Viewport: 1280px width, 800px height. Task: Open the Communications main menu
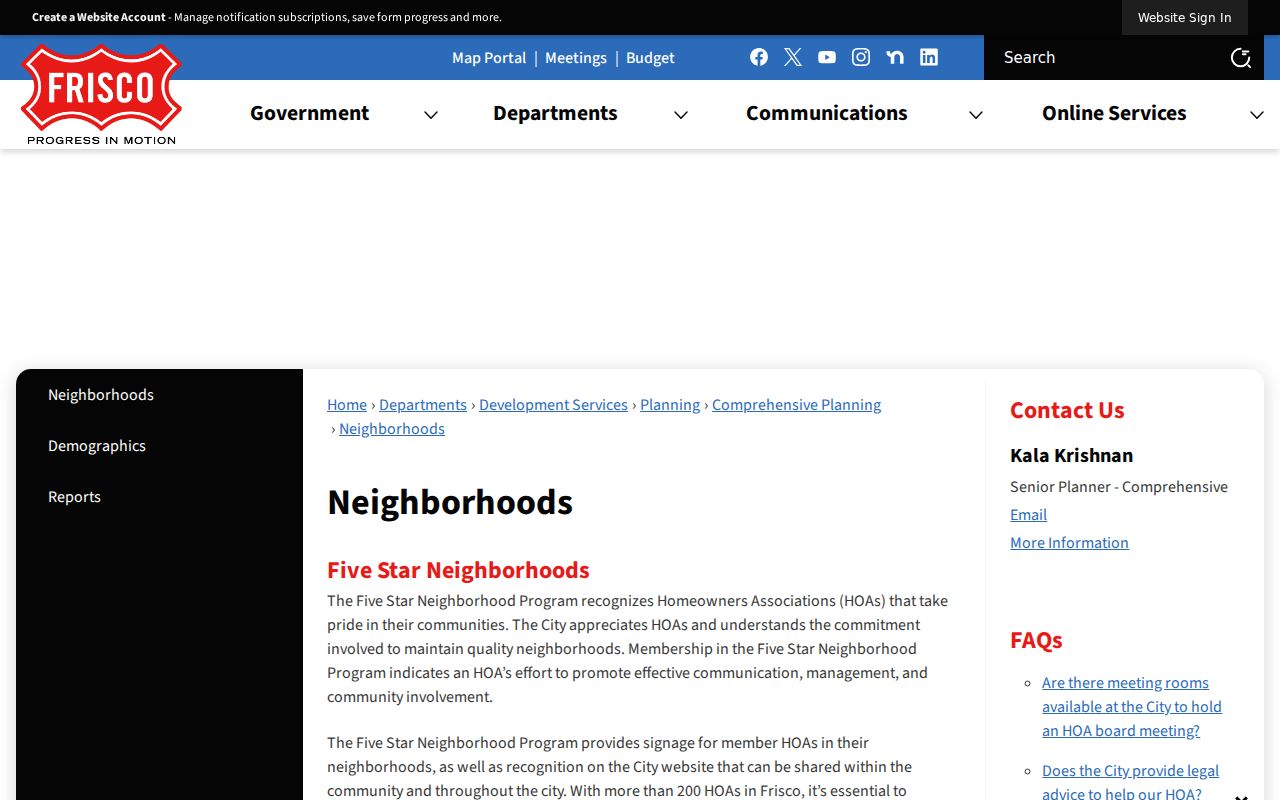click(827, 113)
